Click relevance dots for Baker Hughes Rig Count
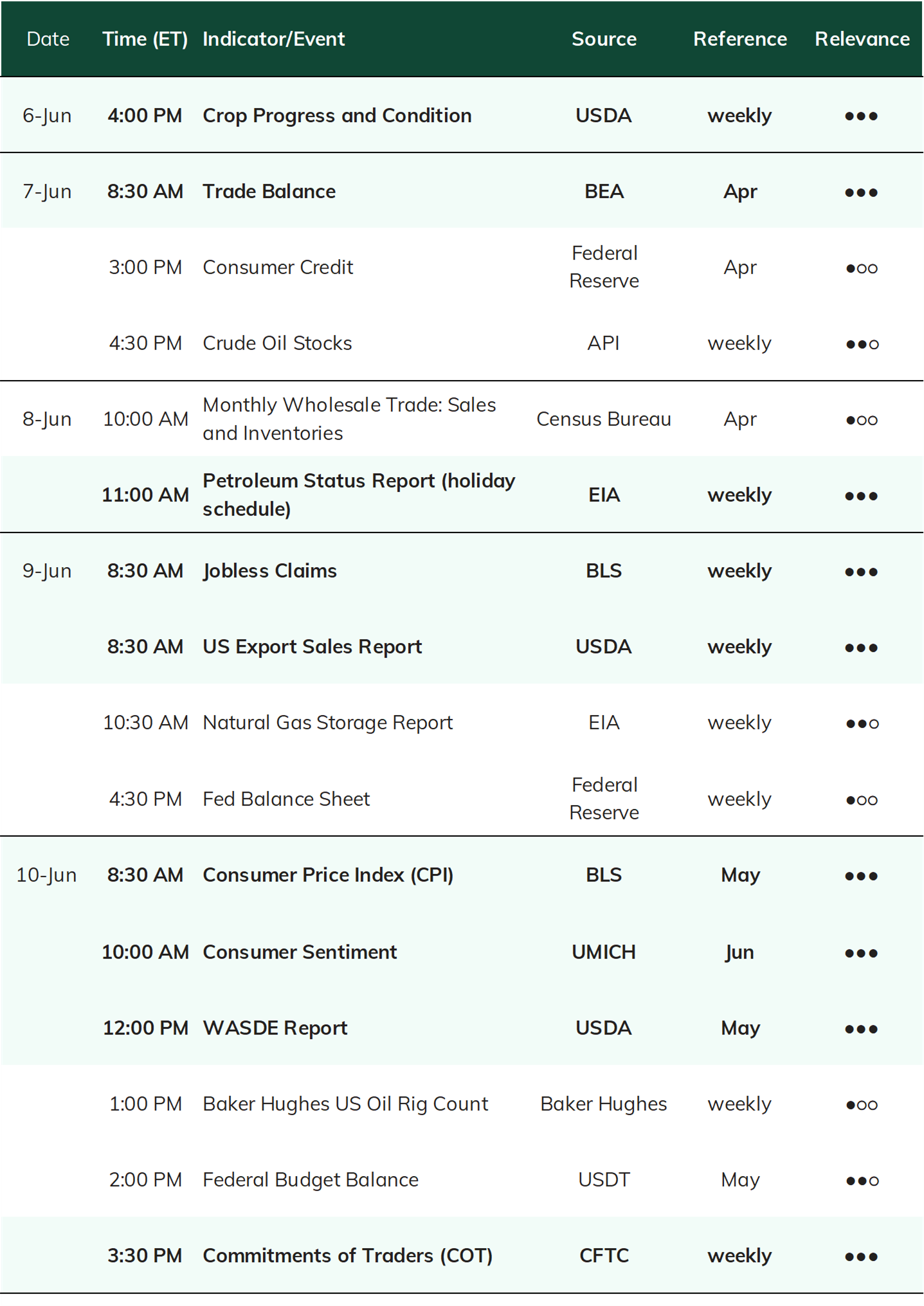The height and width of the screenshot is (1306, 924). coord(861,1105)
